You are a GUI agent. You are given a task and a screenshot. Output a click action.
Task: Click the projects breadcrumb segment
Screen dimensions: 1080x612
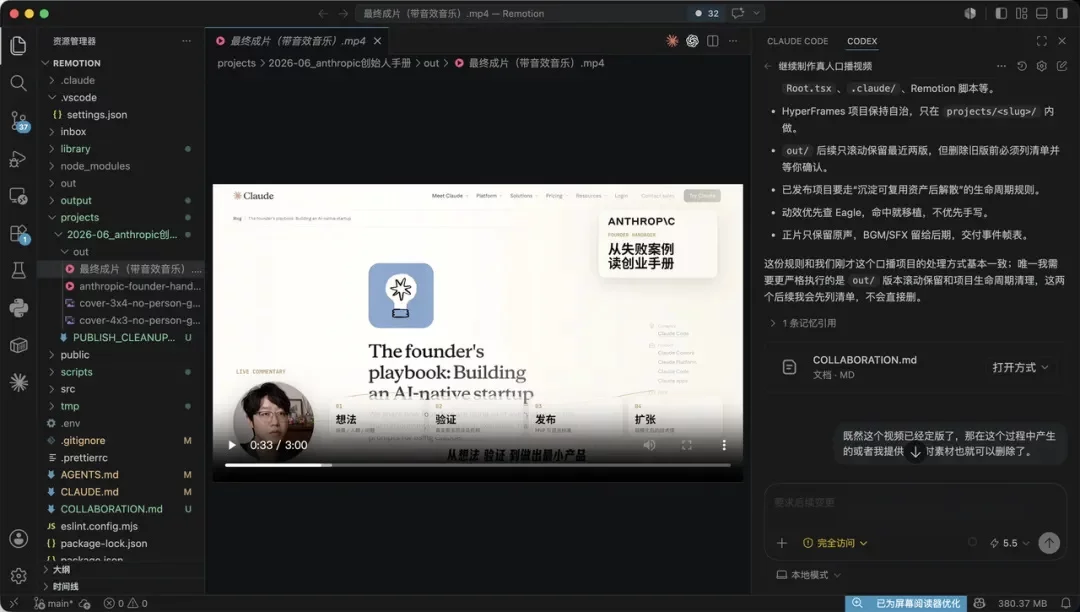(236, 63)
